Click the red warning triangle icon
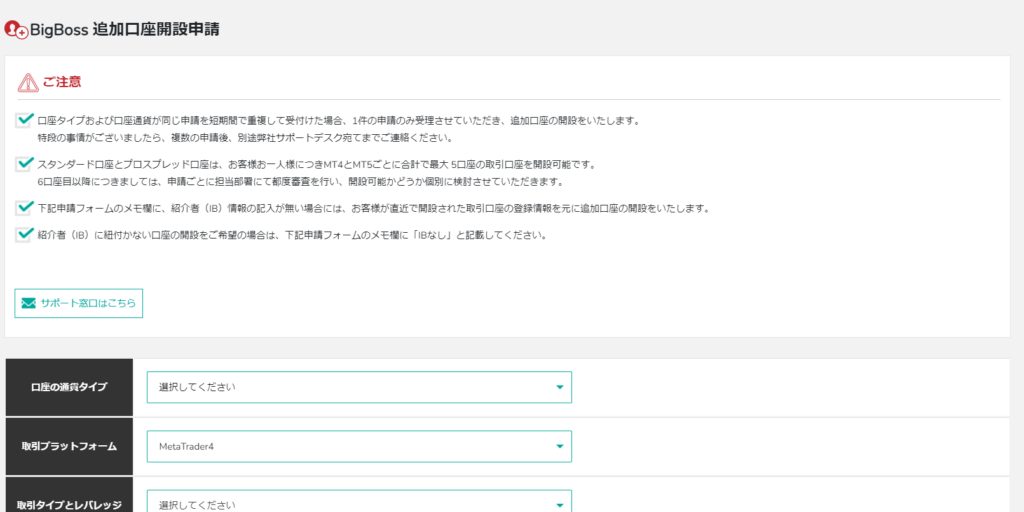The image size is (1024, 512). pyautogui.click(x=28, y=82)
